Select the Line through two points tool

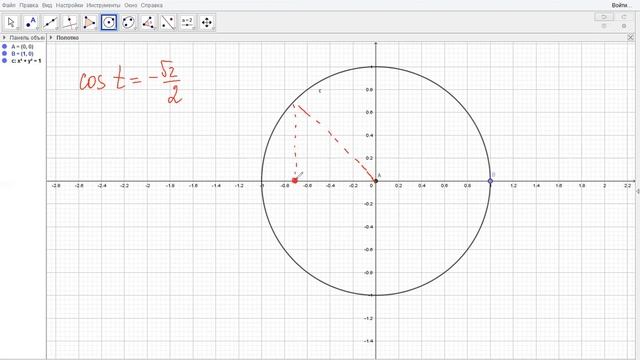point(50,22)
